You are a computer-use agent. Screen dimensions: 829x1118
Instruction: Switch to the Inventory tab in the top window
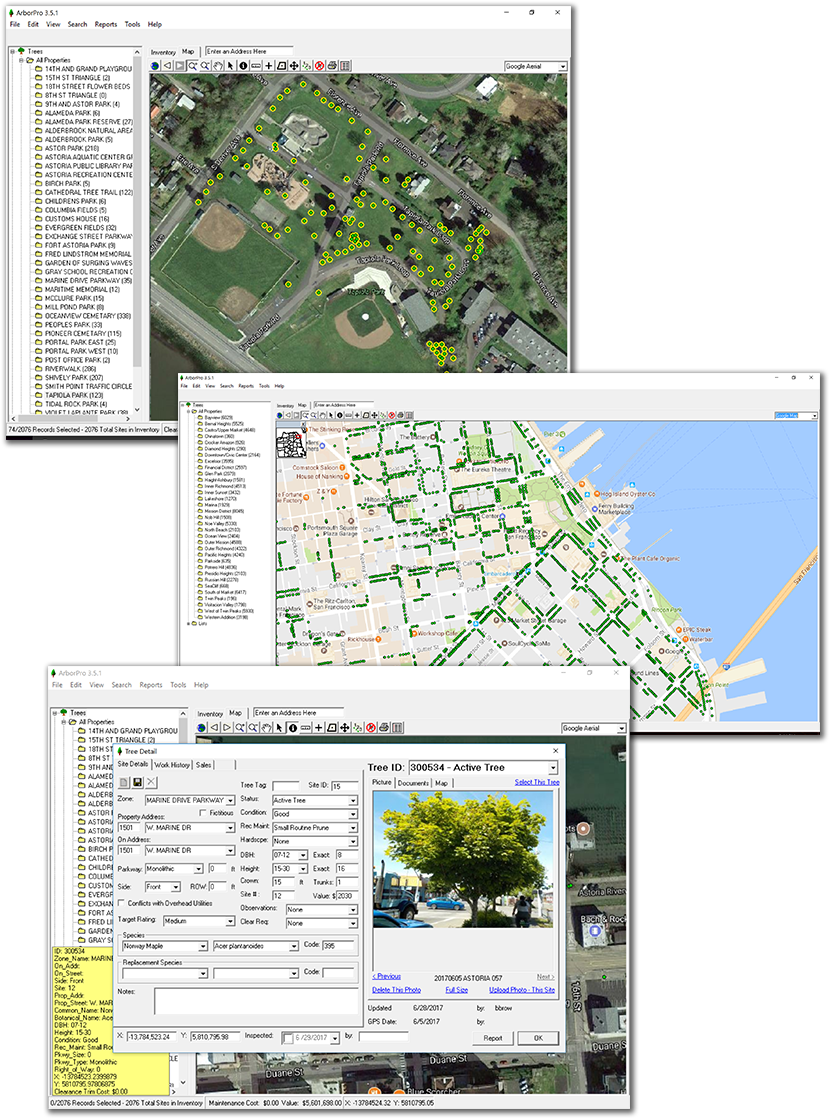click(x=163, y=52)
